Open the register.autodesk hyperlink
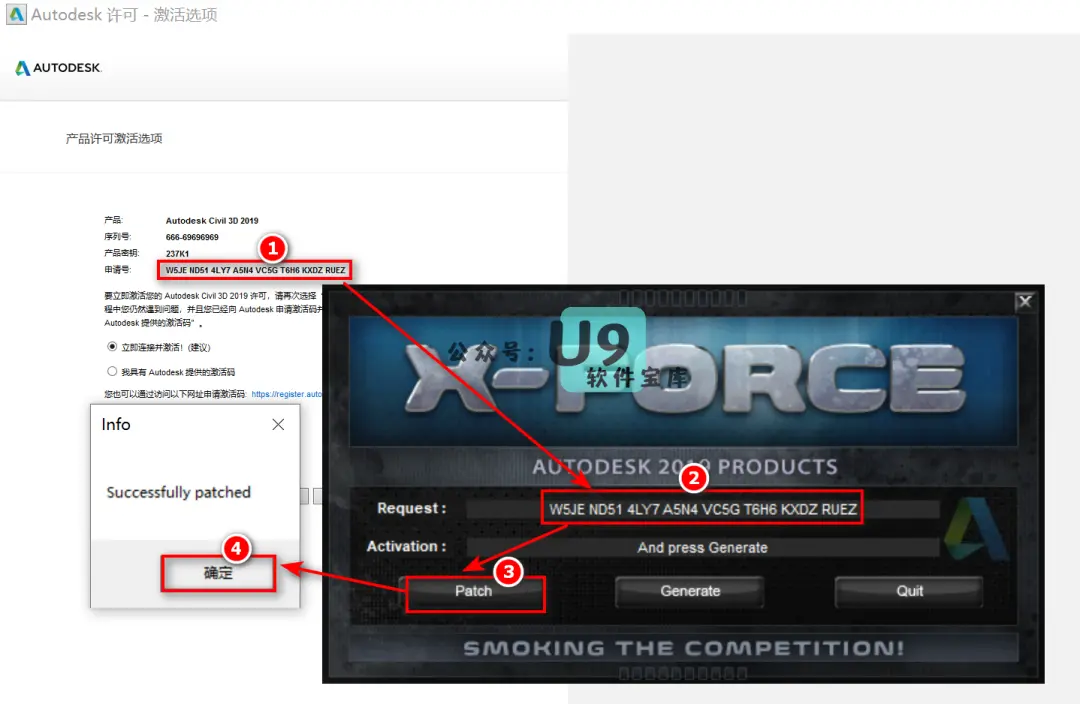 287,394
